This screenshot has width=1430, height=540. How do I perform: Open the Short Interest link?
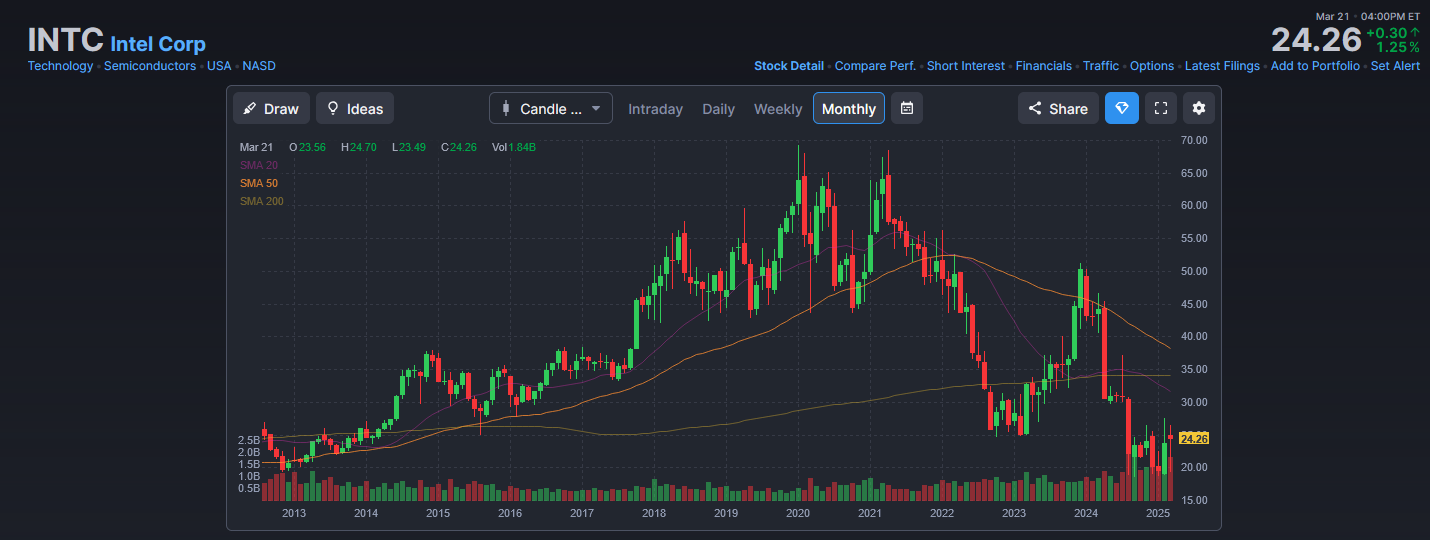[965, 66]
